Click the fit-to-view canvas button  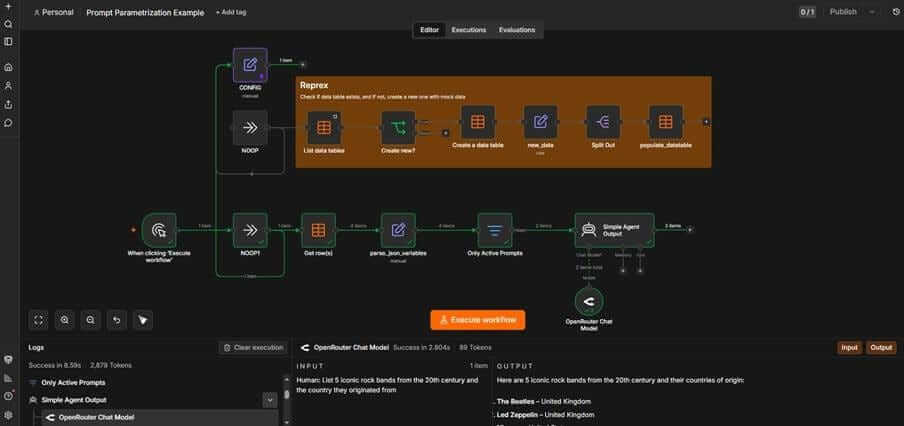tap(39, 320)
